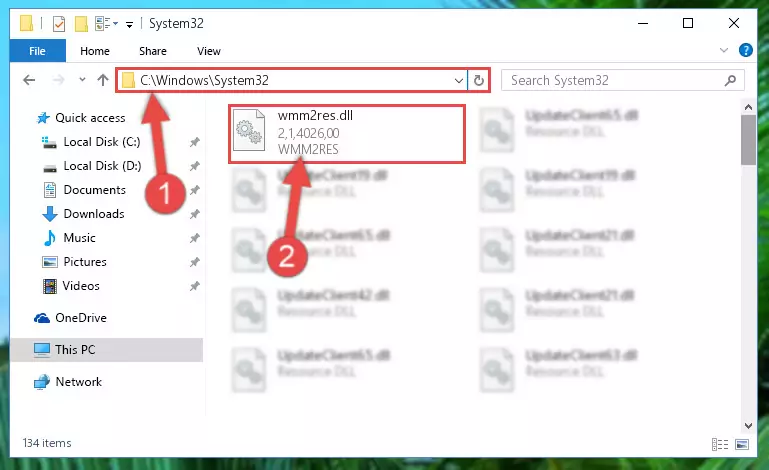This screenshot has height=470, width=769.
Task: Switch to Large icons view icon
Action: pos(742,444)
